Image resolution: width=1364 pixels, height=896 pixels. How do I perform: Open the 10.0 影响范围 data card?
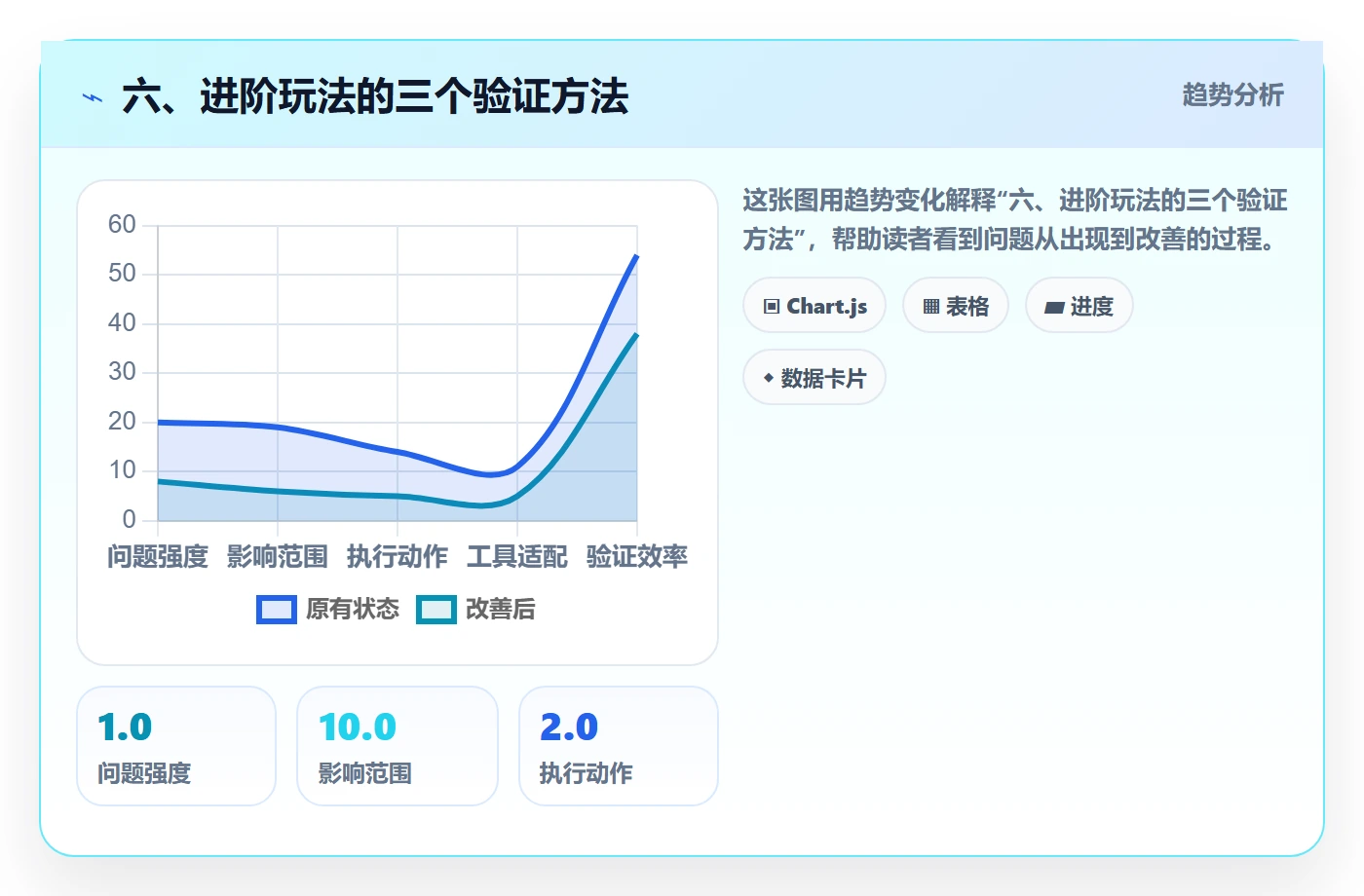coord(398,746)
